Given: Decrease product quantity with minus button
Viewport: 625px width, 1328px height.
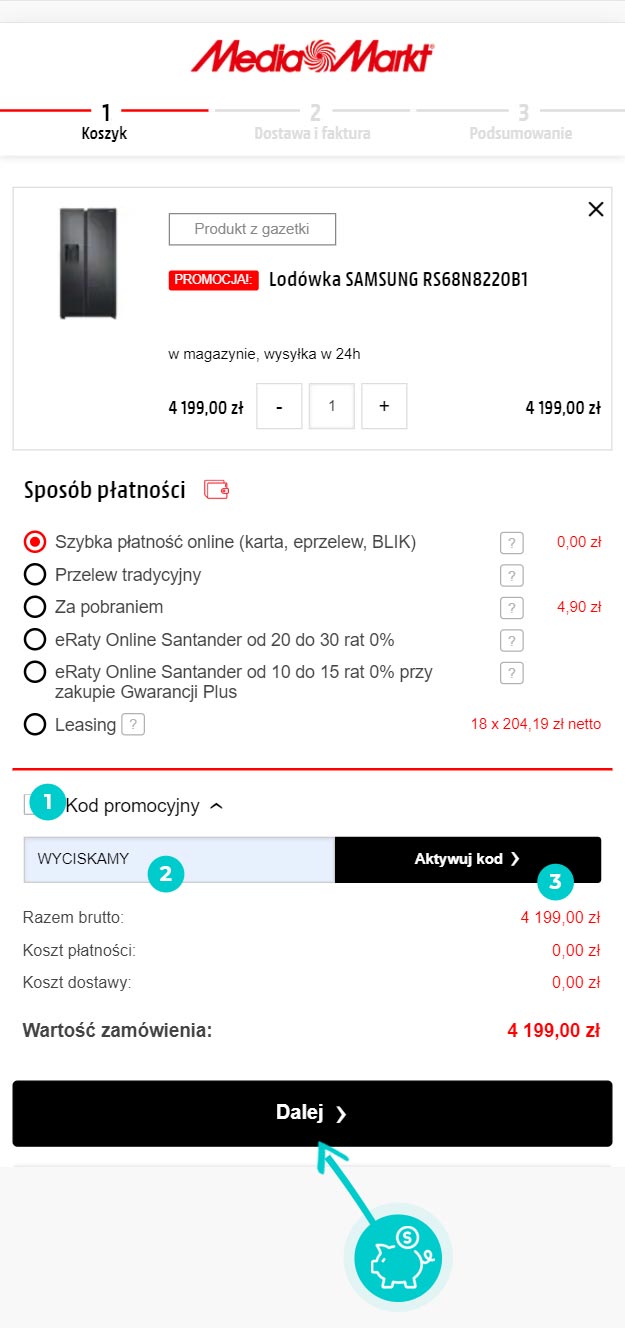Looking at the screenshot, I should click(279, 407).
